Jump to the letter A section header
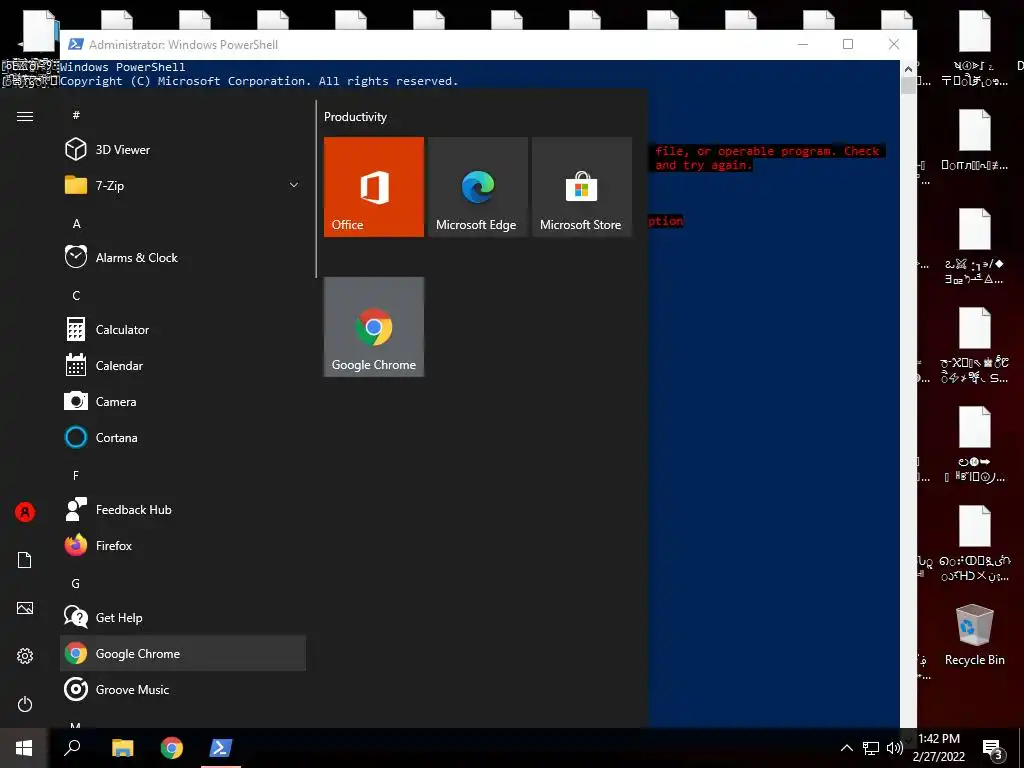The height and width of the screenshot is (768, 1024). [76, 223]
